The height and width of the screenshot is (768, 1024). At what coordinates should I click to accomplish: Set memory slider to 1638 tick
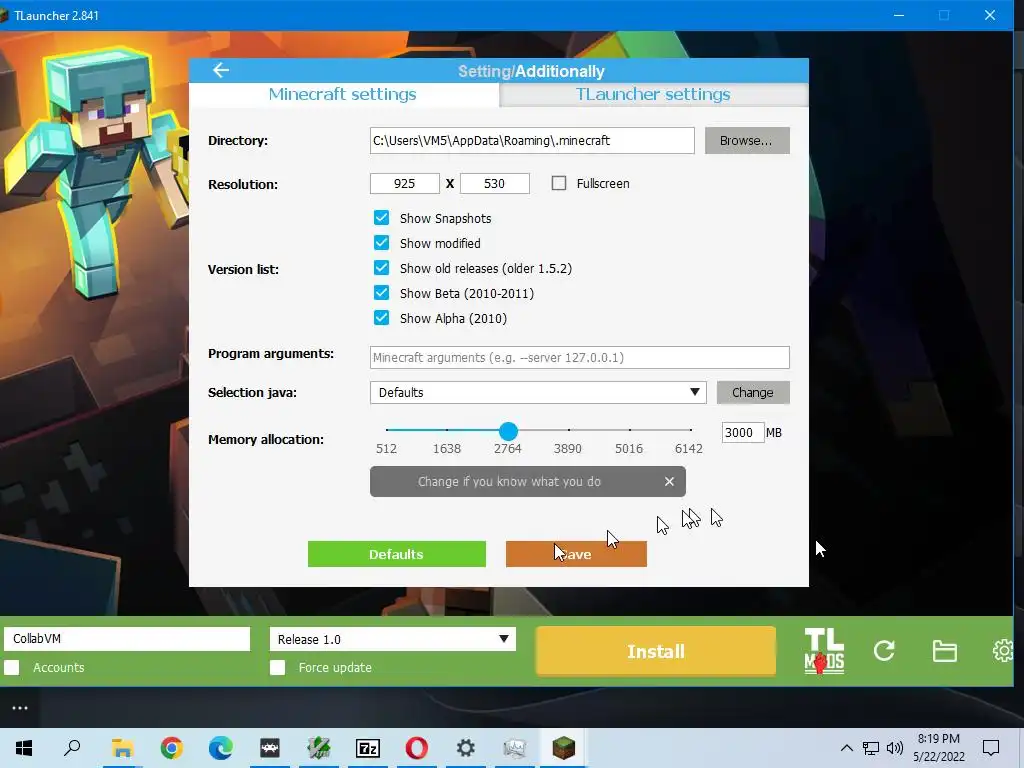click(x=447, y=430)
